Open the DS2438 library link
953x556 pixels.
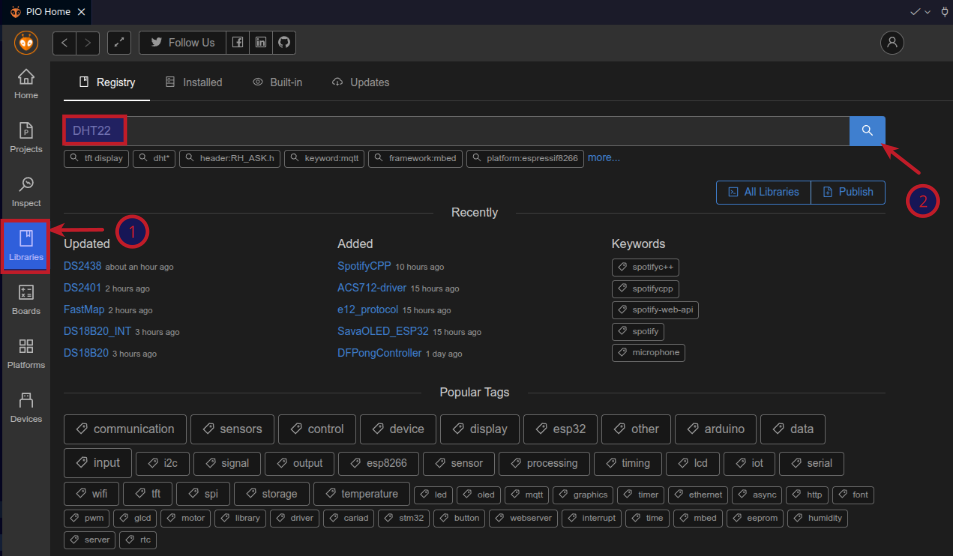tap(83, 266)
